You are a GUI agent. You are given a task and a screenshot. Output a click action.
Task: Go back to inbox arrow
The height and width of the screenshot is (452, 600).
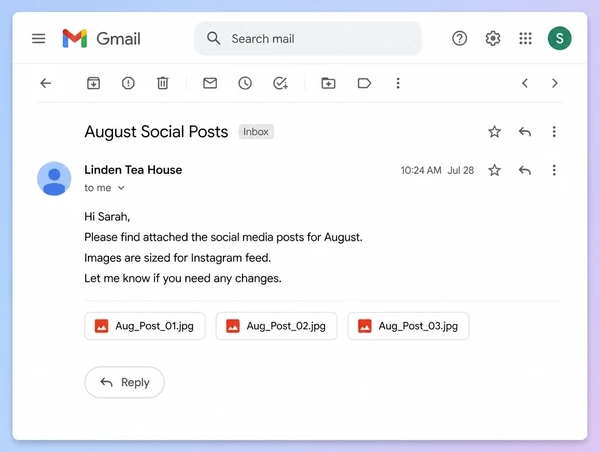click(46, 83)
